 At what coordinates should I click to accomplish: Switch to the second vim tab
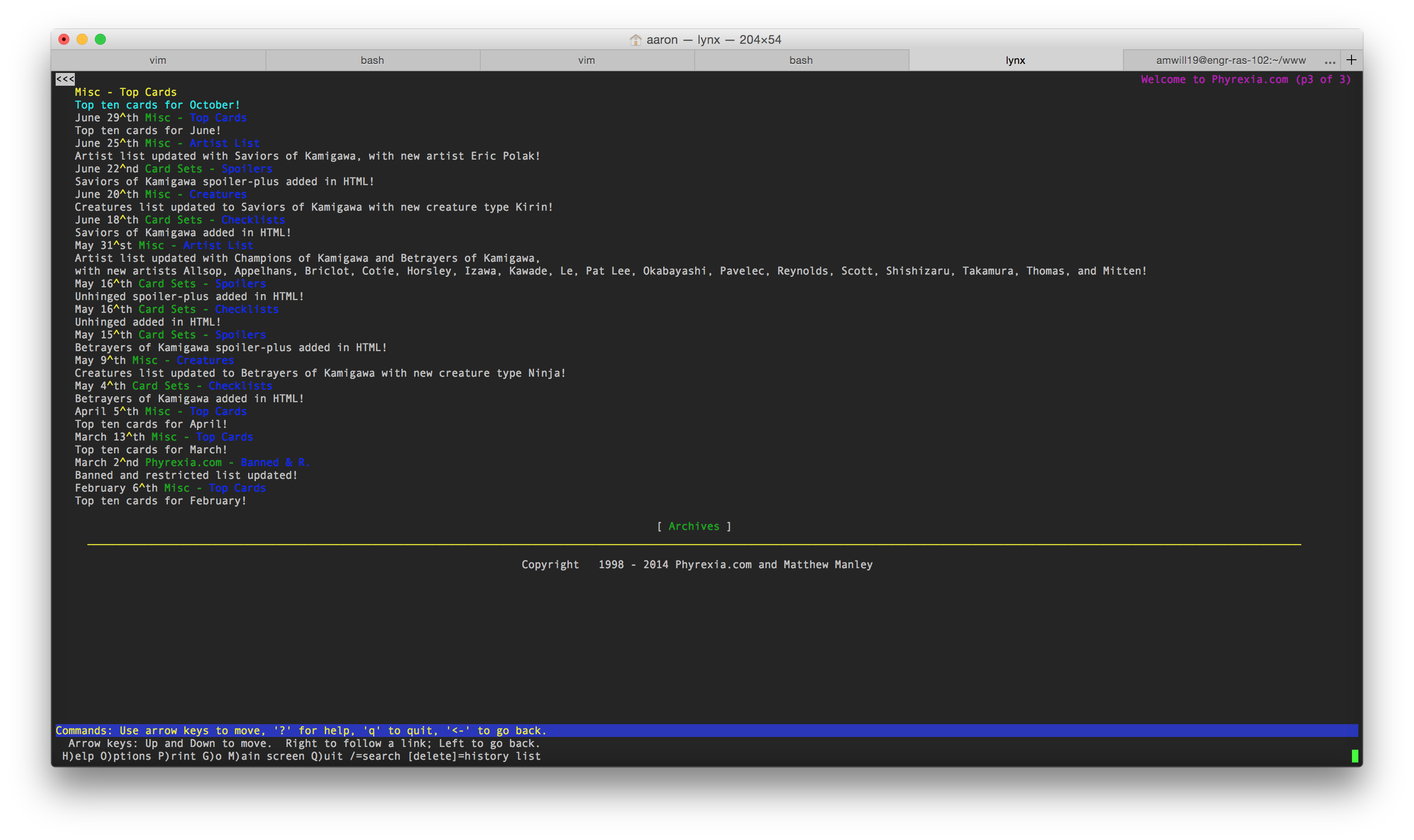point(587,60)
